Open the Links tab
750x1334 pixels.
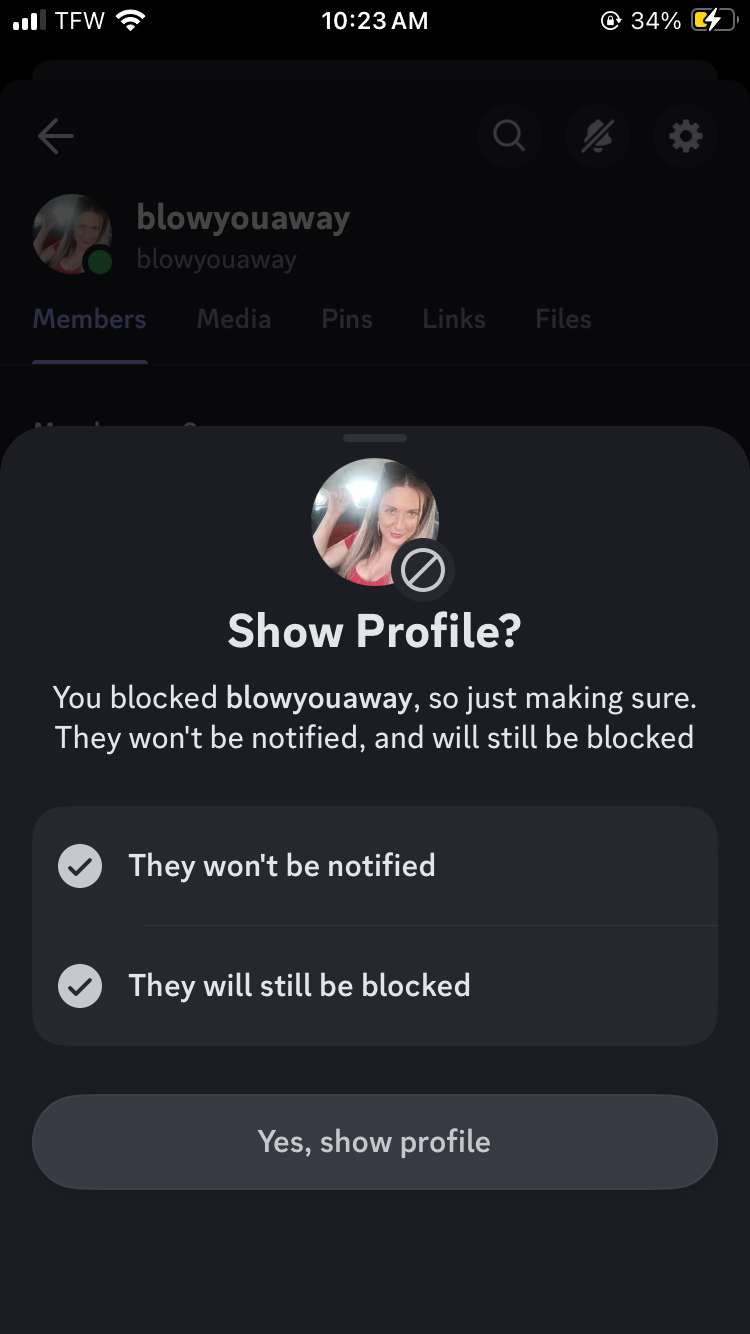click(454, 319)
